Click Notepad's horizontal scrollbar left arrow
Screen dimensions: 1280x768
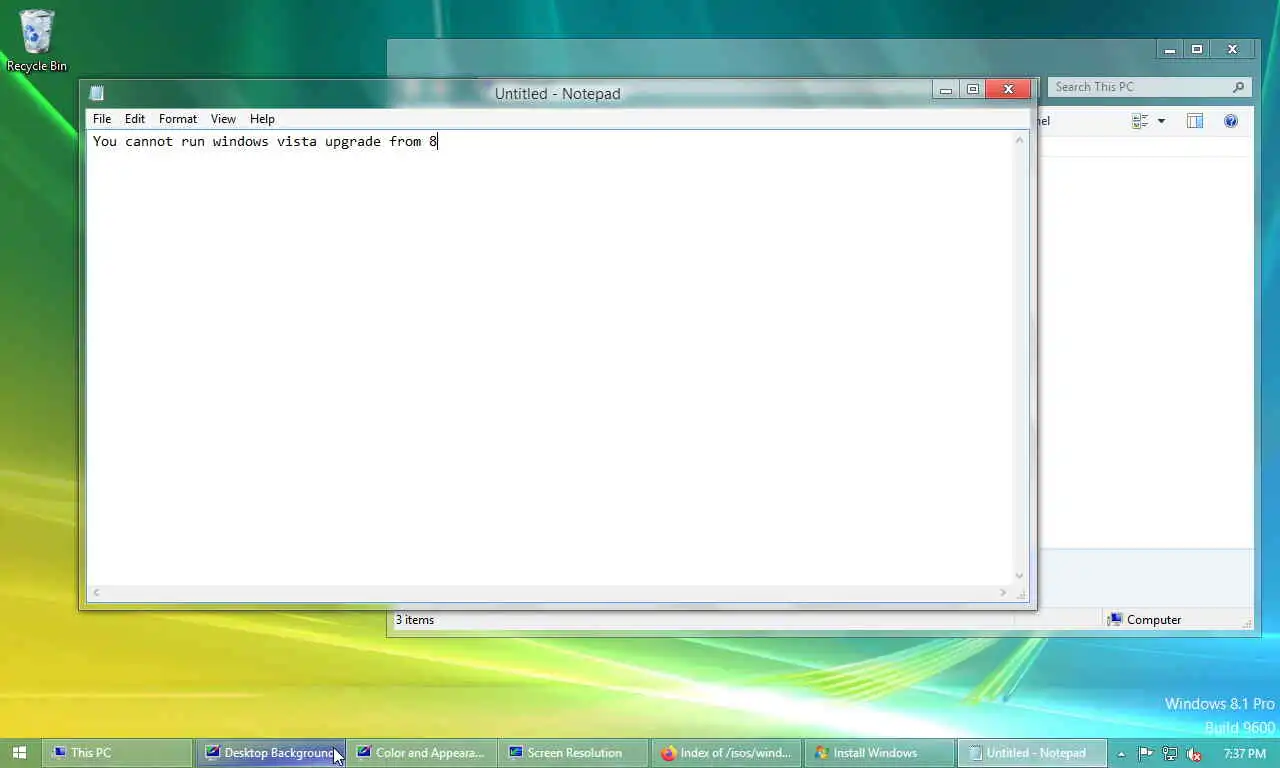(96, 593)
